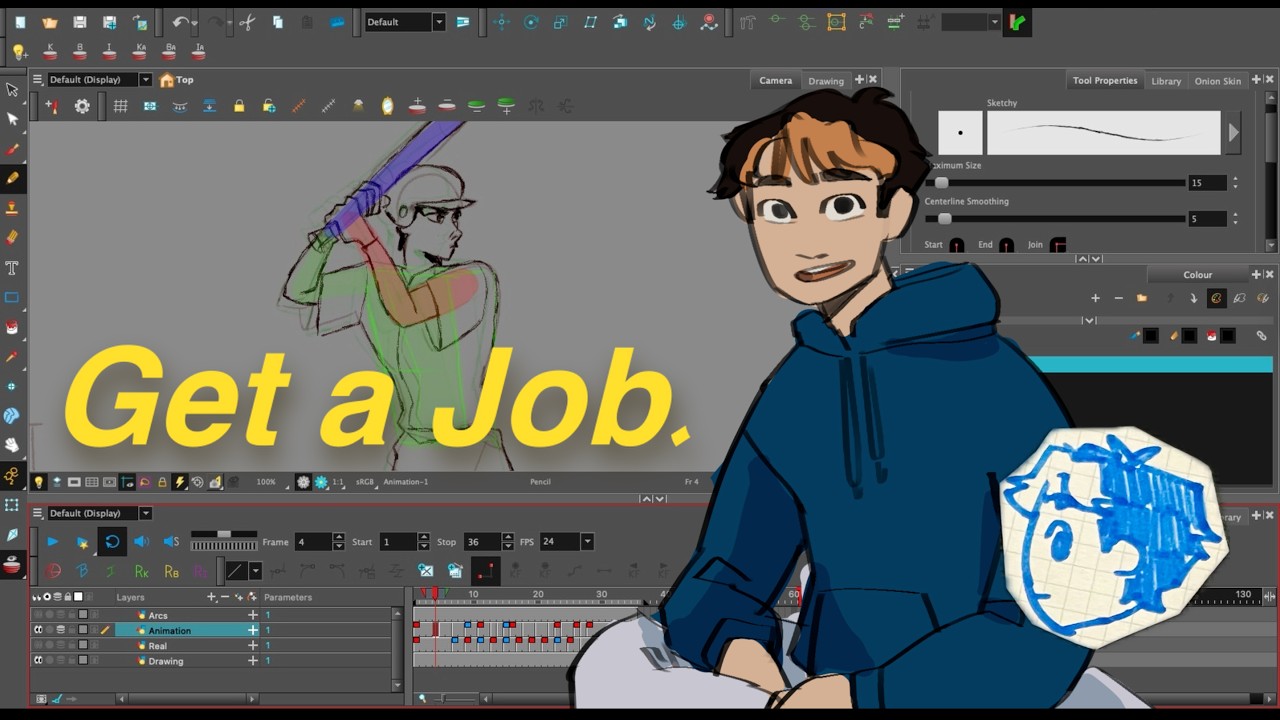Screen dimensions: 1280x720
Task: Cut selection with the scissors icon
Action: 247,22
